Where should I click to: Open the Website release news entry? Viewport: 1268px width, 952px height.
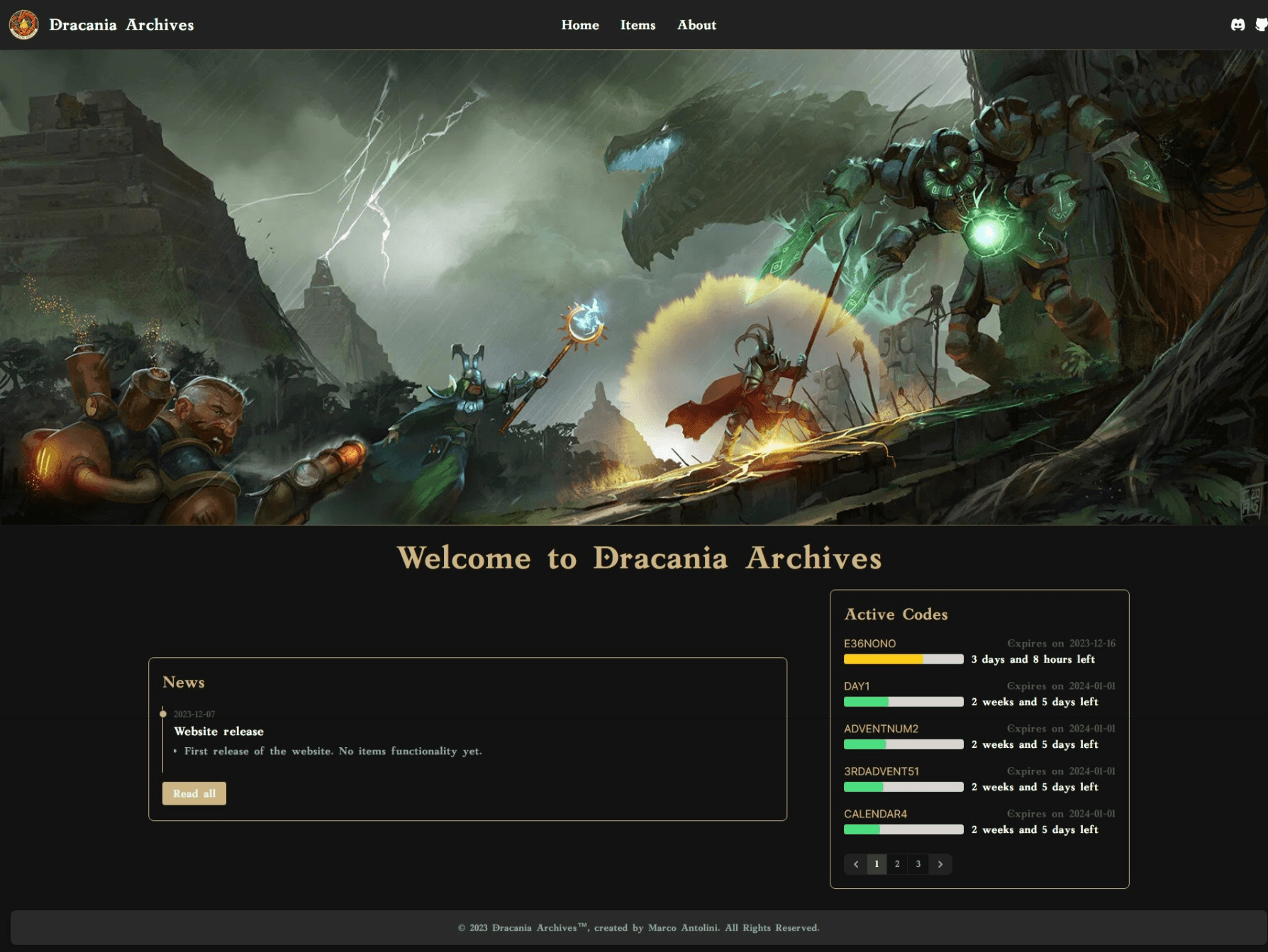218,732
